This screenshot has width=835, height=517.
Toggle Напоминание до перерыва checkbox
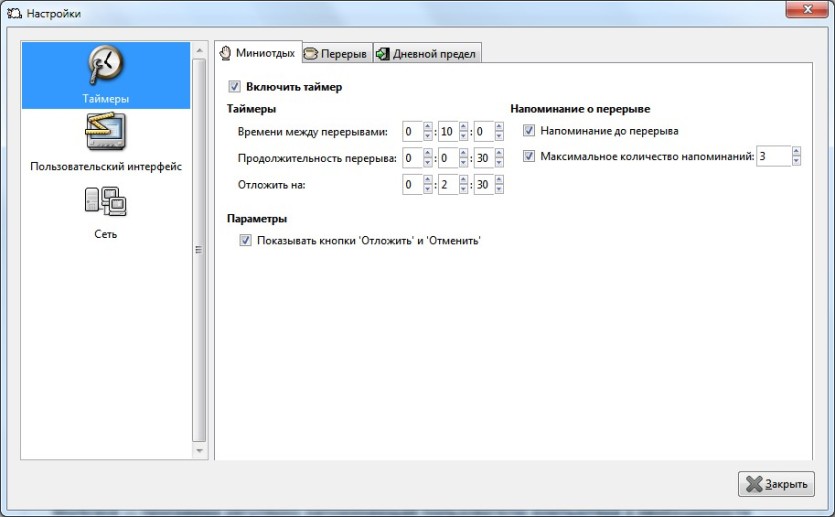coord(529,130)
